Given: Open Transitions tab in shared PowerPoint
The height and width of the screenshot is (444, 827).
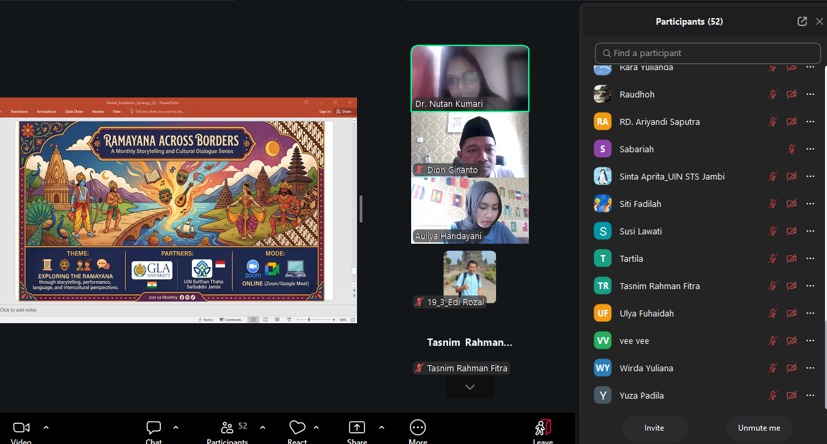Looking at the screenshot, I should [20, 112].
